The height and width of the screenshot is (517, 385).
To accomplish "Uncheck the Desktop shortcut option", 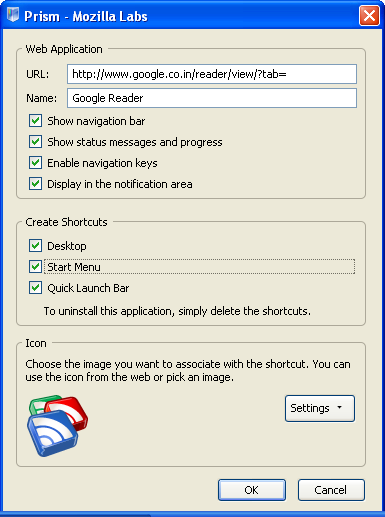I will 35,246.
